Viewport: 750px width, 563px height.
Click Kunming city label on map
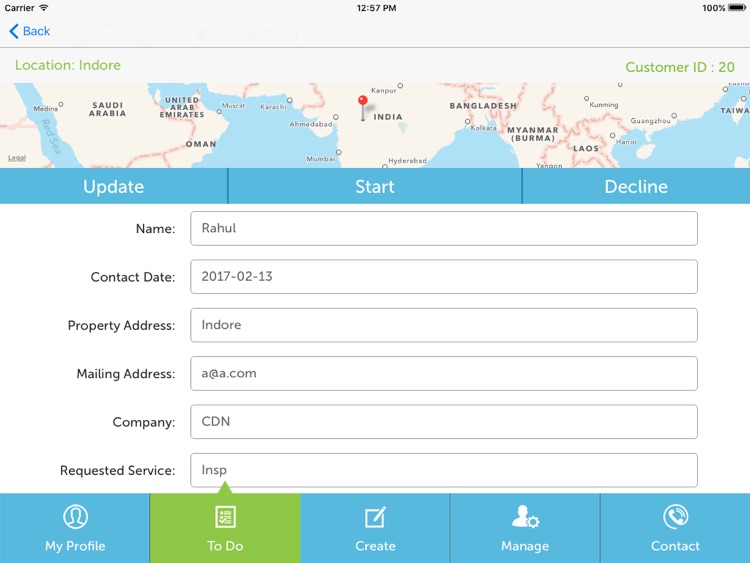[604, 105]
